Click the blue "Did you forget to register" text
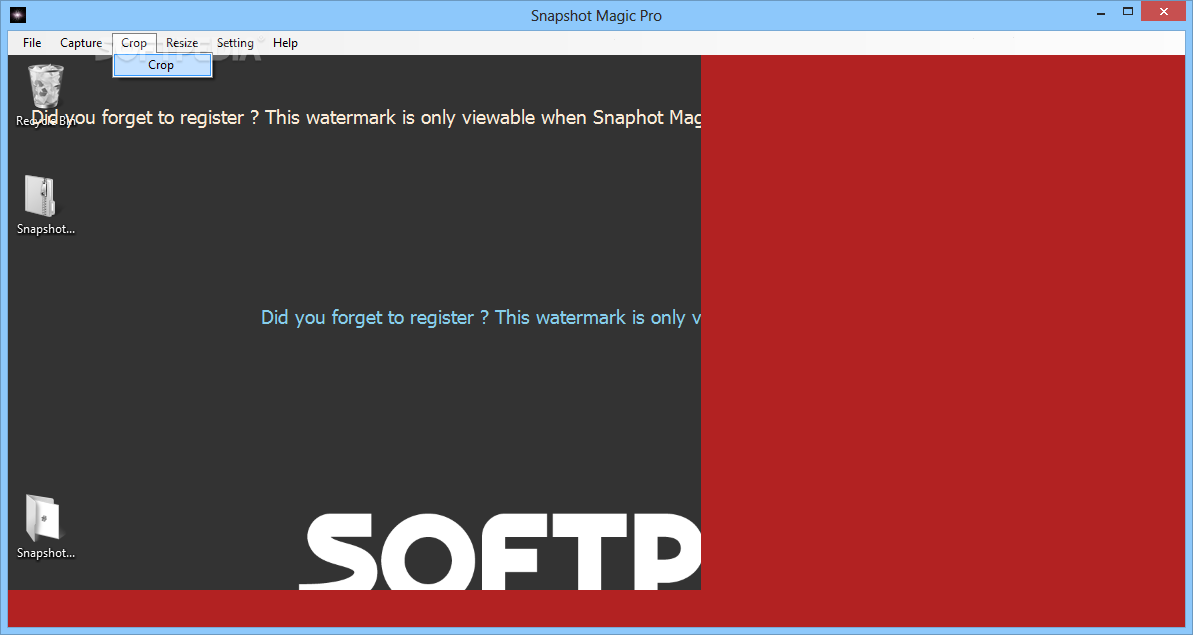1193x635 pixels. coord(481,318)
